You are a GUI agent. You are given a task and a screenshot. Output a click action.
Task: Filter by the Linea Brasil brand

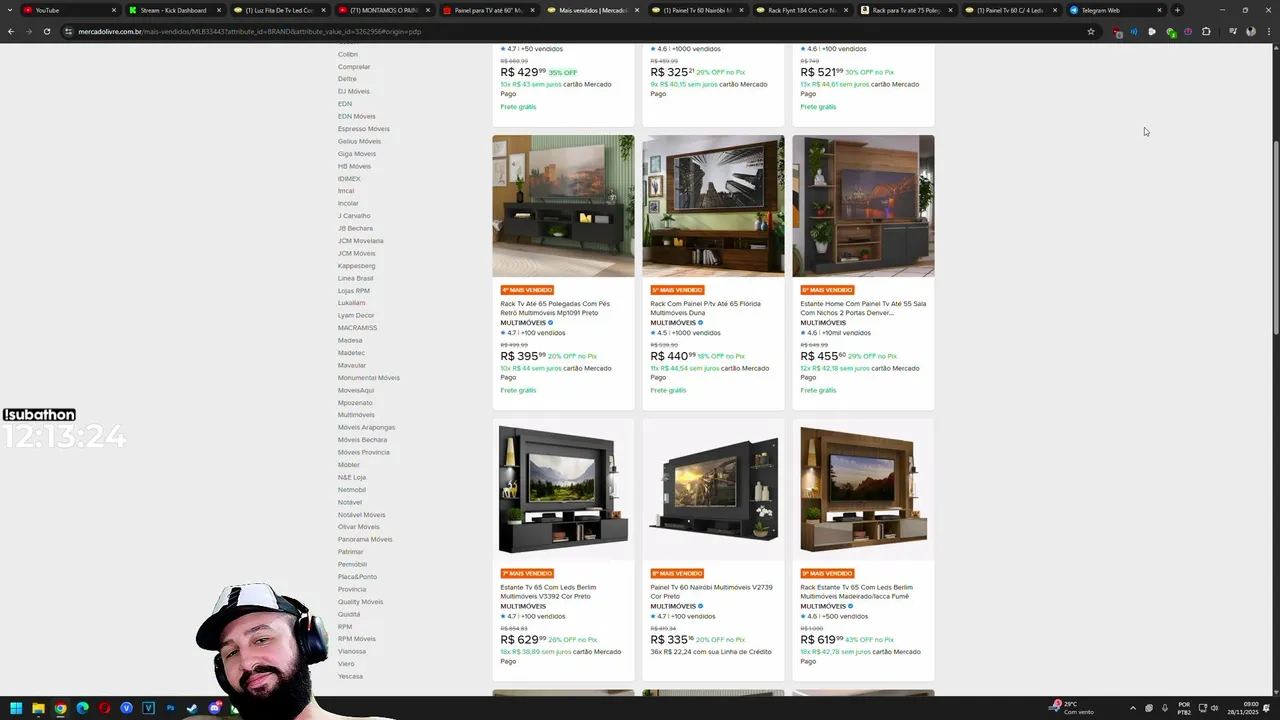(355, 278)
